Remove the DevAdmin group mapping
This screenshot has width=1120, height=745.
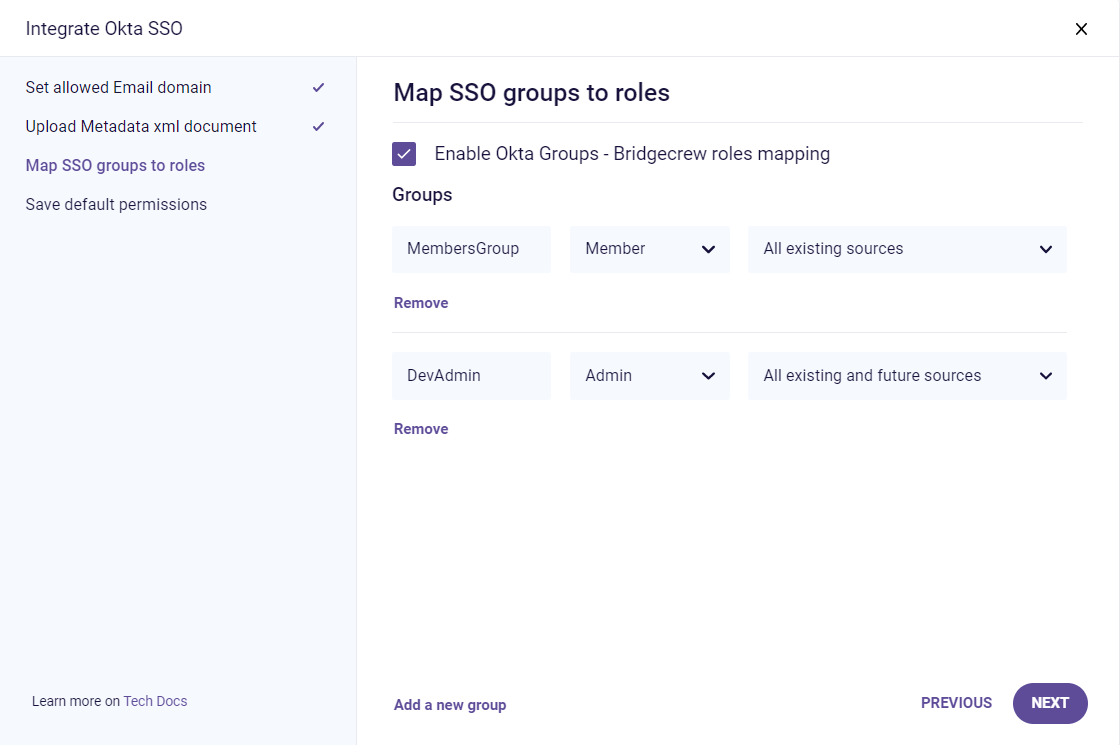point(421,429)
